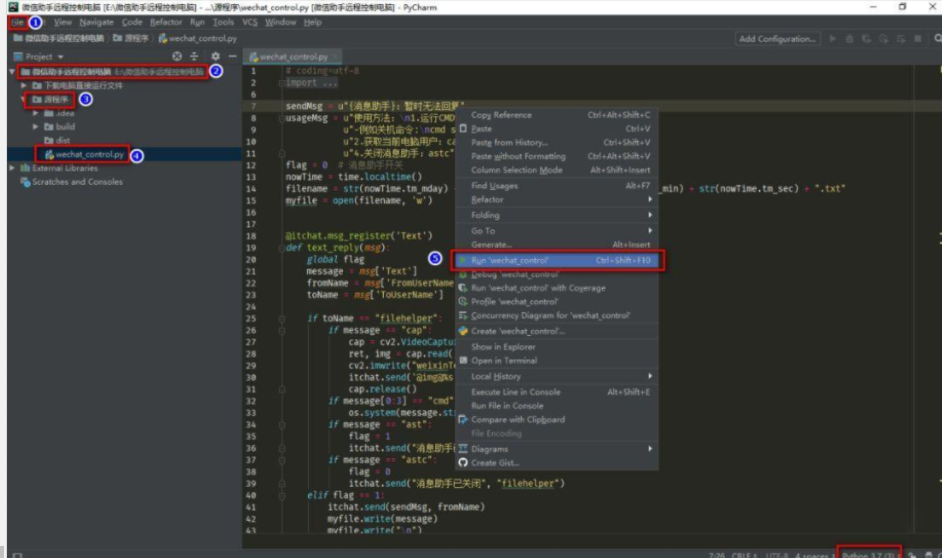The width and height of the screenshot is (942, 558).
Task: Collapse the root project folder arrow
Action: pyautogui.click(x=12, y=71)
